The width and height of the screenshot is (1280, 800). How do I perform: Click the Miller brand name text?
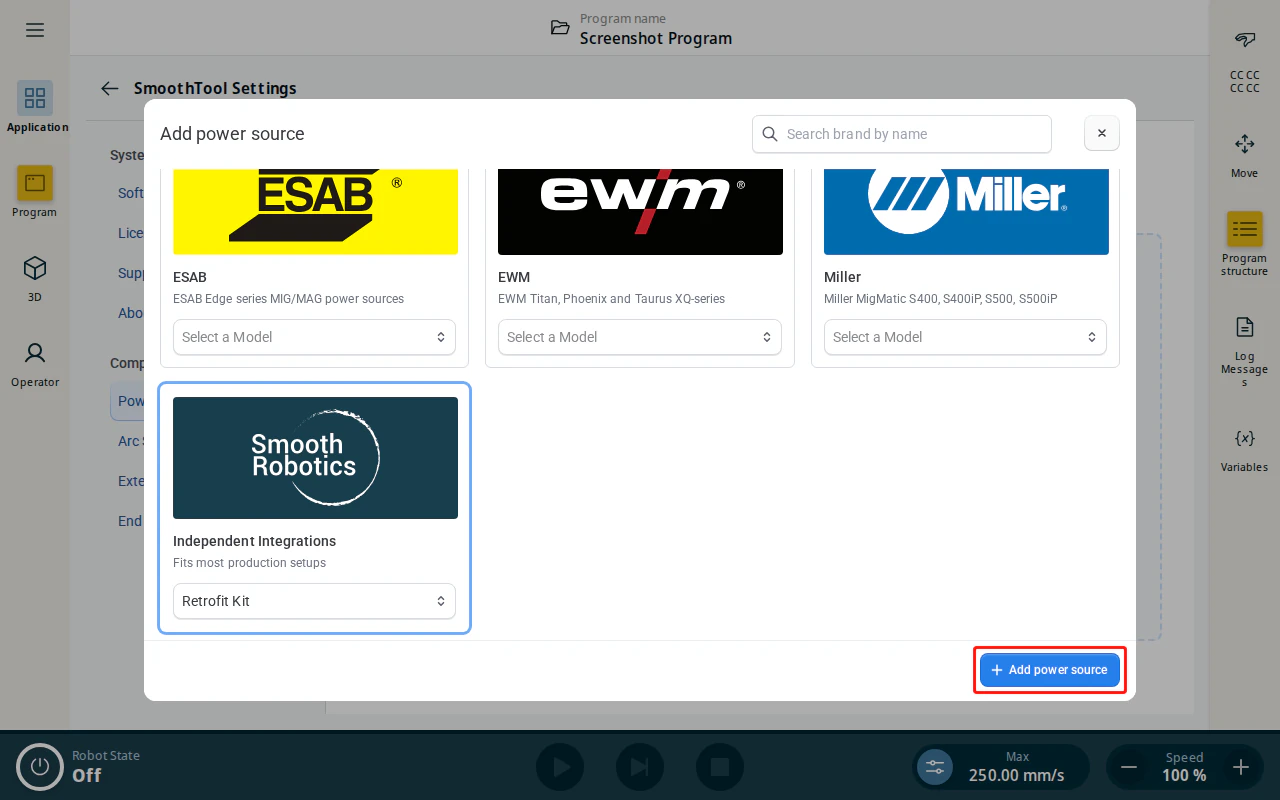(842, 277)
